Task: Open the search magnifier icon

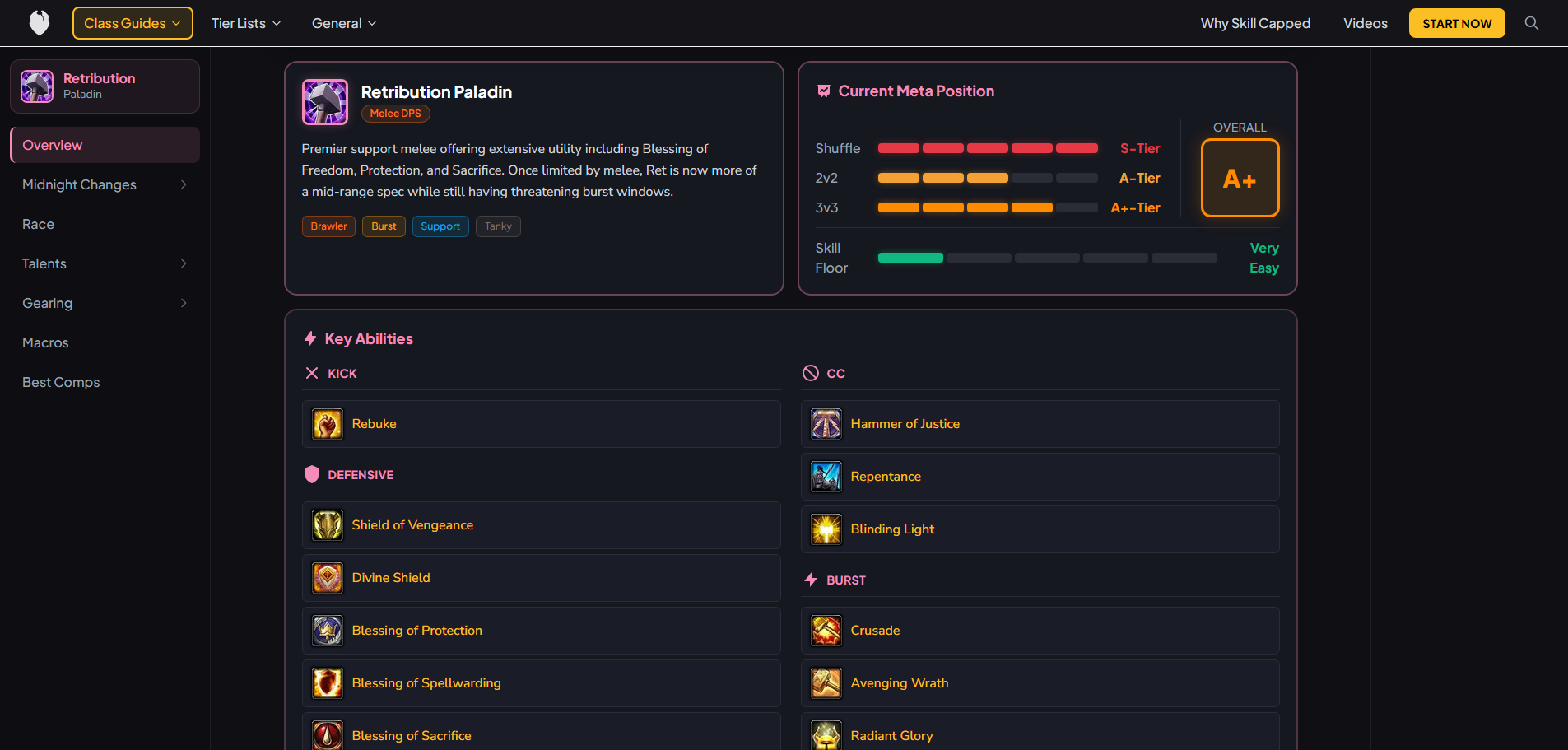Action: (1532, 23)
